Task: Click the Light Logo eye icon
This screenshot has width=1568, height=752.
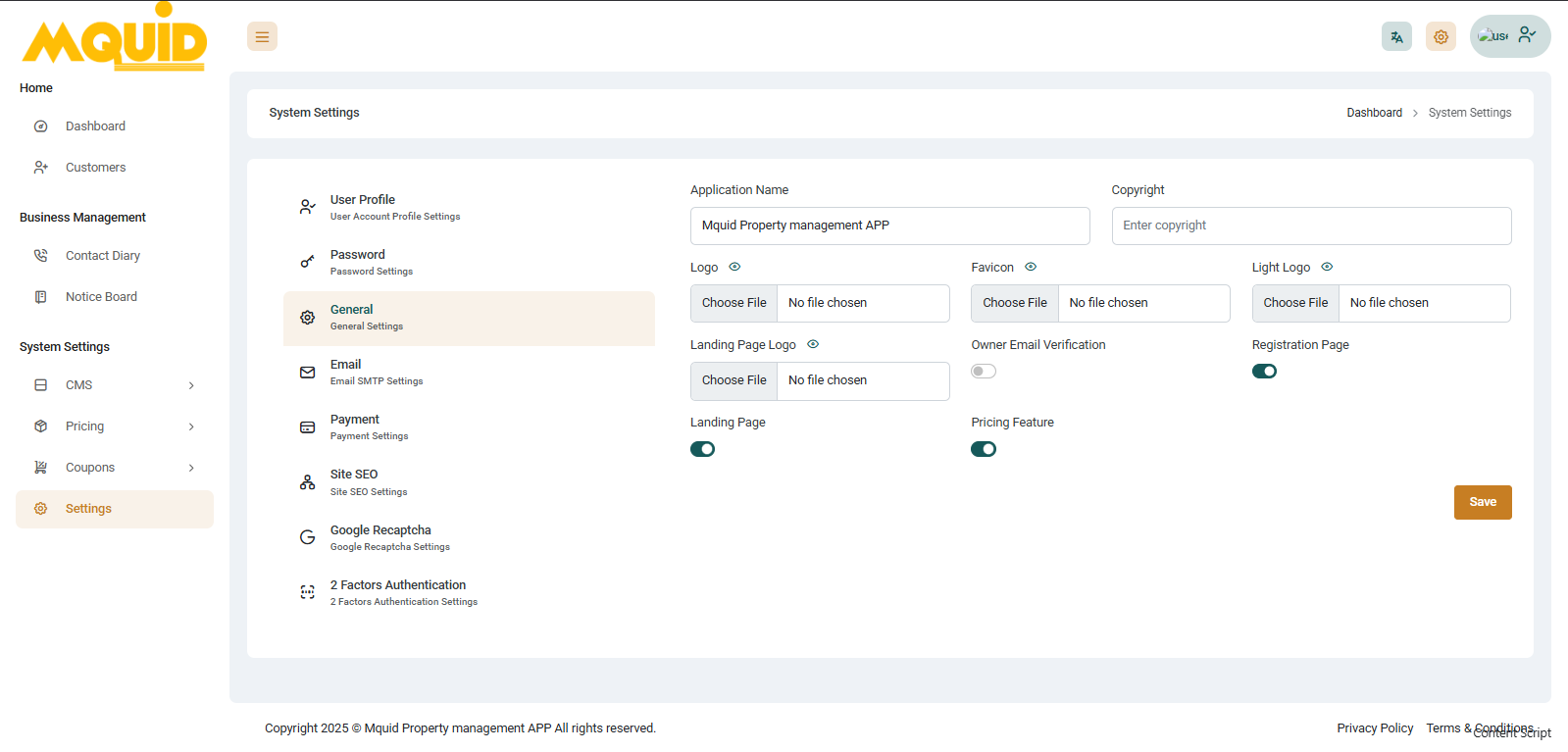Action: pyautogui.click(x=1327, y=267)
